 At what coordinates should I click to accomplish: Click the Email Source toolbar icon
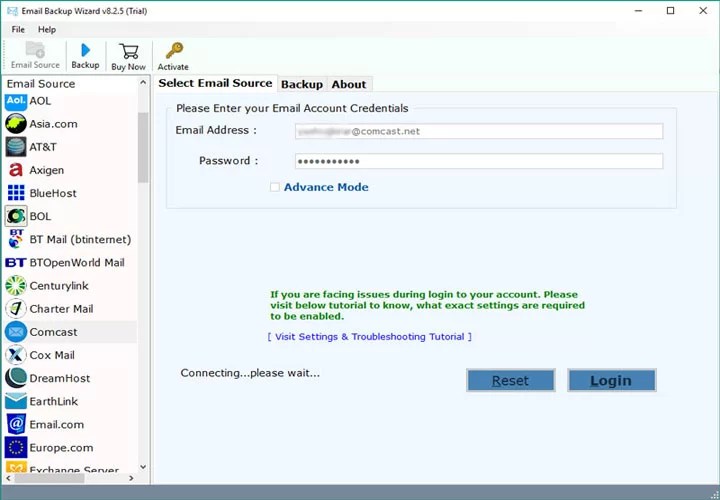[35, 50]
